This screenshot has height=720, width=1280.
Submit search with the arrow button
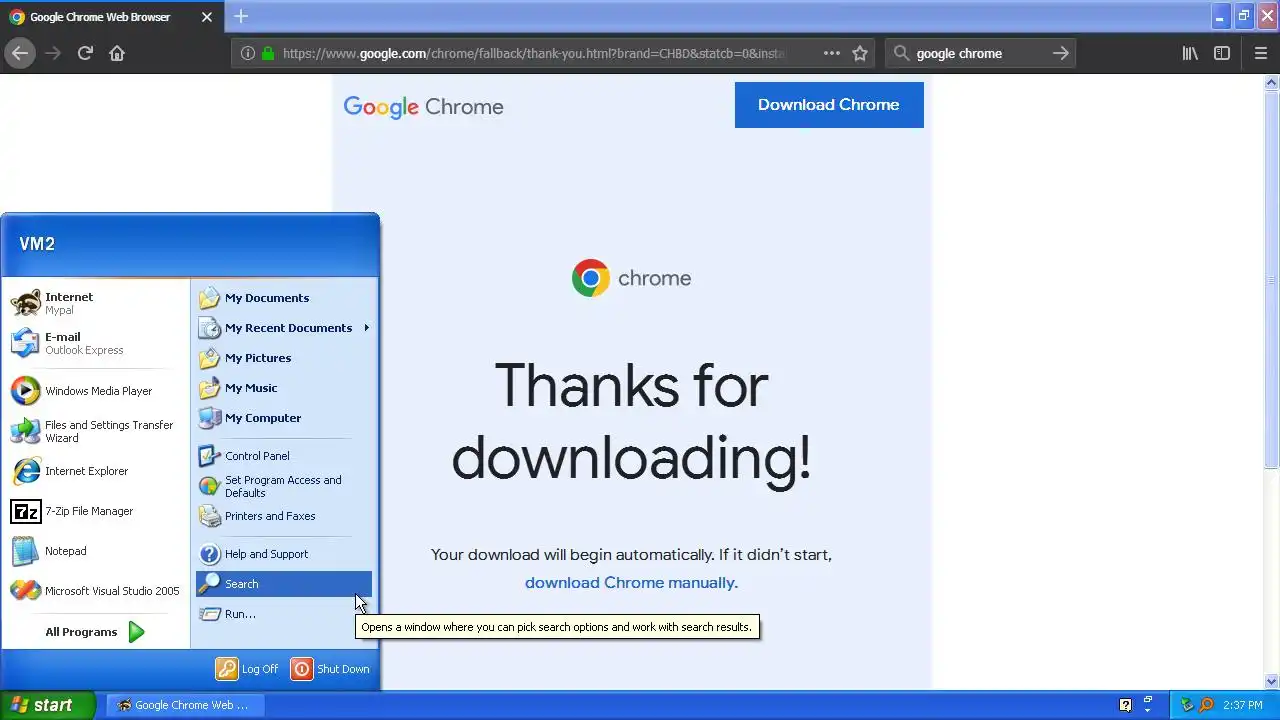coord(1061,53)
